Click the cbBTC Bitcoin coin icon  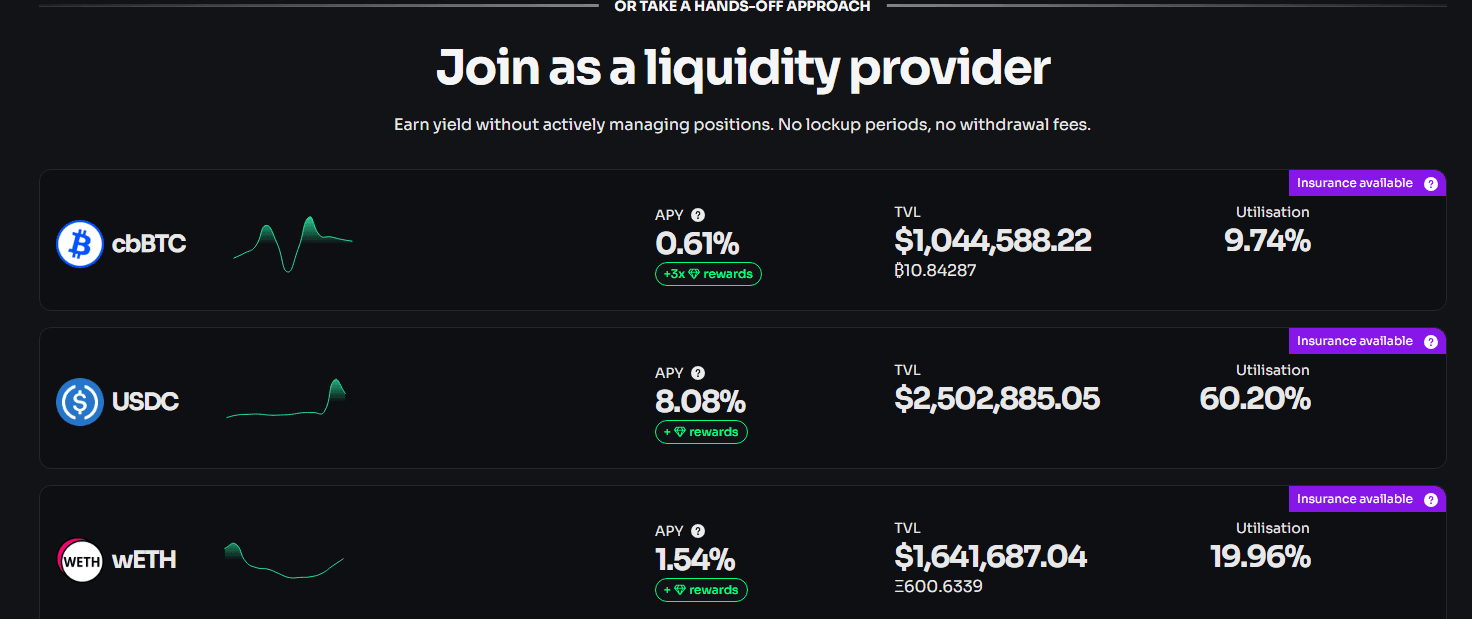tap(80, 244)
